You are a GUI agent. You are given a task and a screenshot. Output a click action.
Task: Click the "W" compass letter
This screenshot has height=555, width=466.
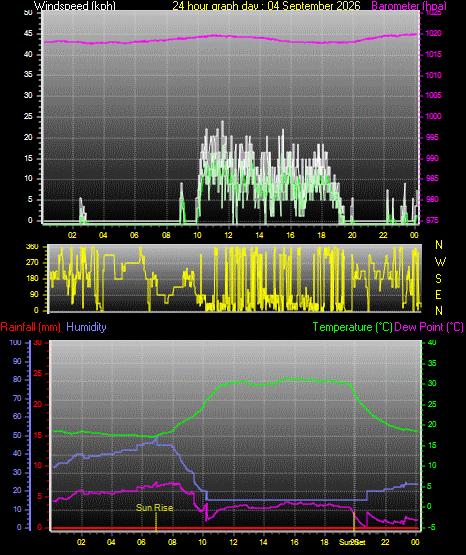tap(440, 262)
